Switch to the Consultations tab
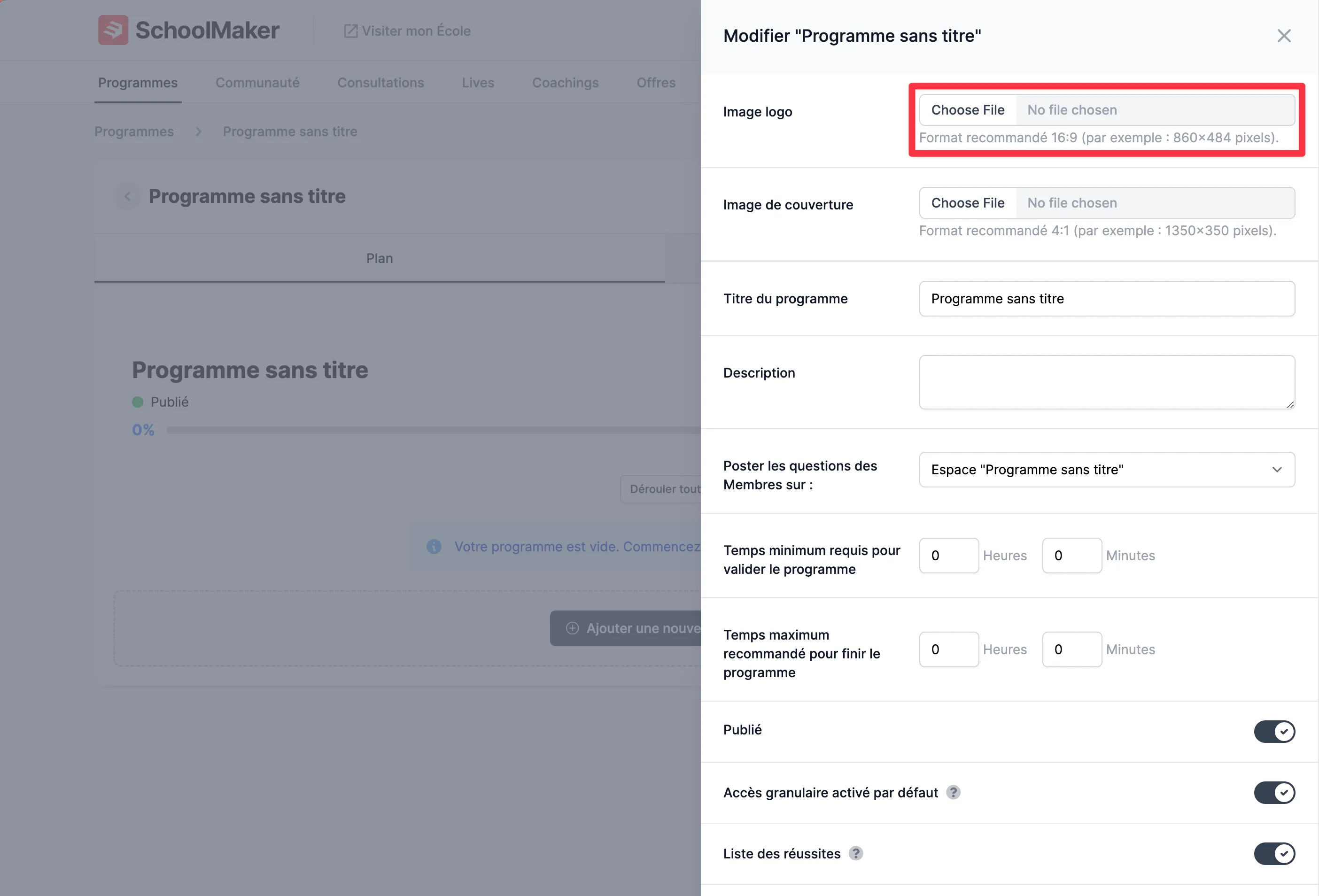The width and height of the screenshot is (1319, 896). pos(380,83)
